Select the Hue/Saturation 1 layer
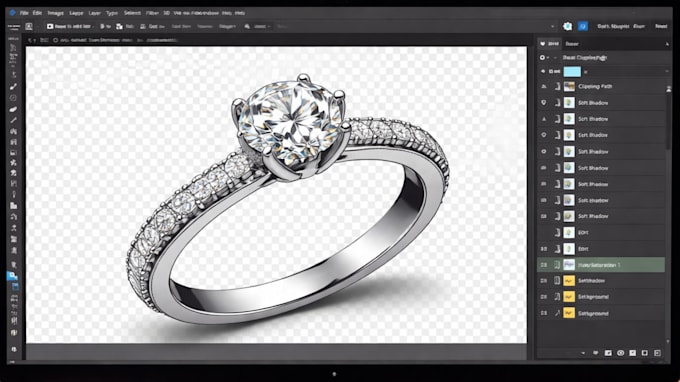 tap(601, 265)
